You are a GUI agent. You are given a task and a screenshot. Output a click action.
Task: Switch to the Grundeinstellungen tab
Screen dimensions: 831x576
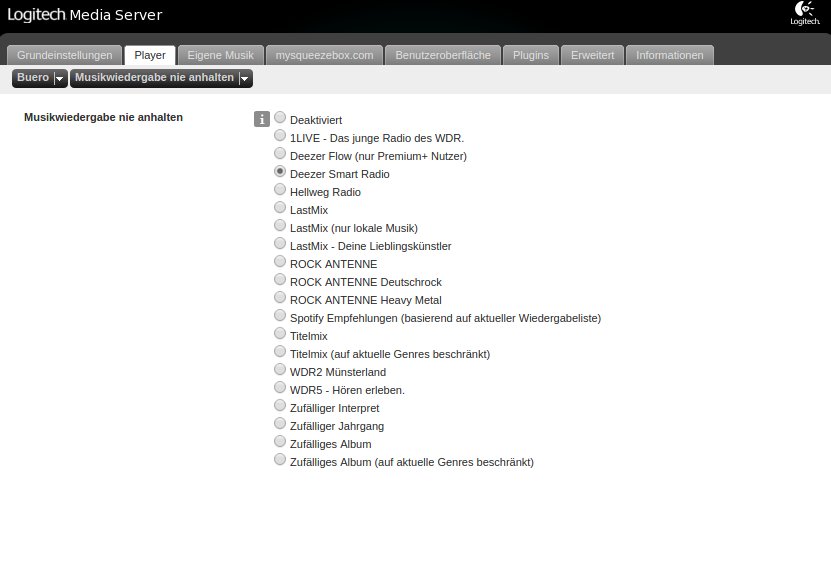click(65, 55)
